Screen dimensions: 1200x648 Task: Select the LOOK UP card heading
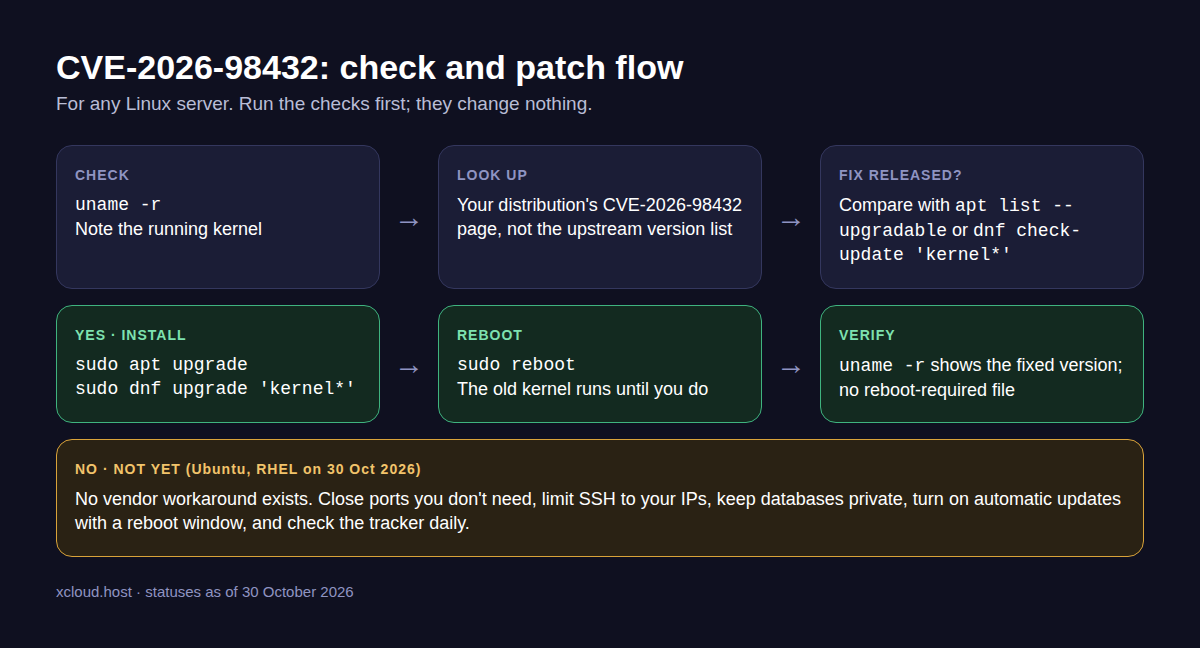coord(492,175)
